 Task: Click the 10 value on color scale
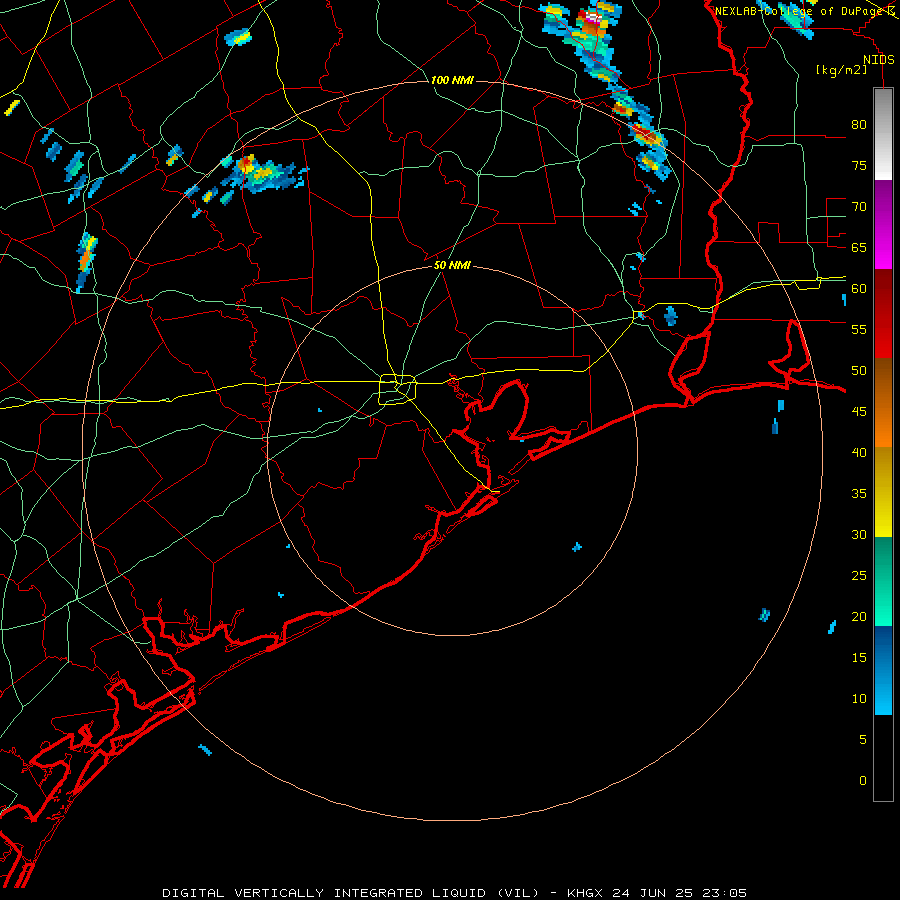(x=859, y=699)
